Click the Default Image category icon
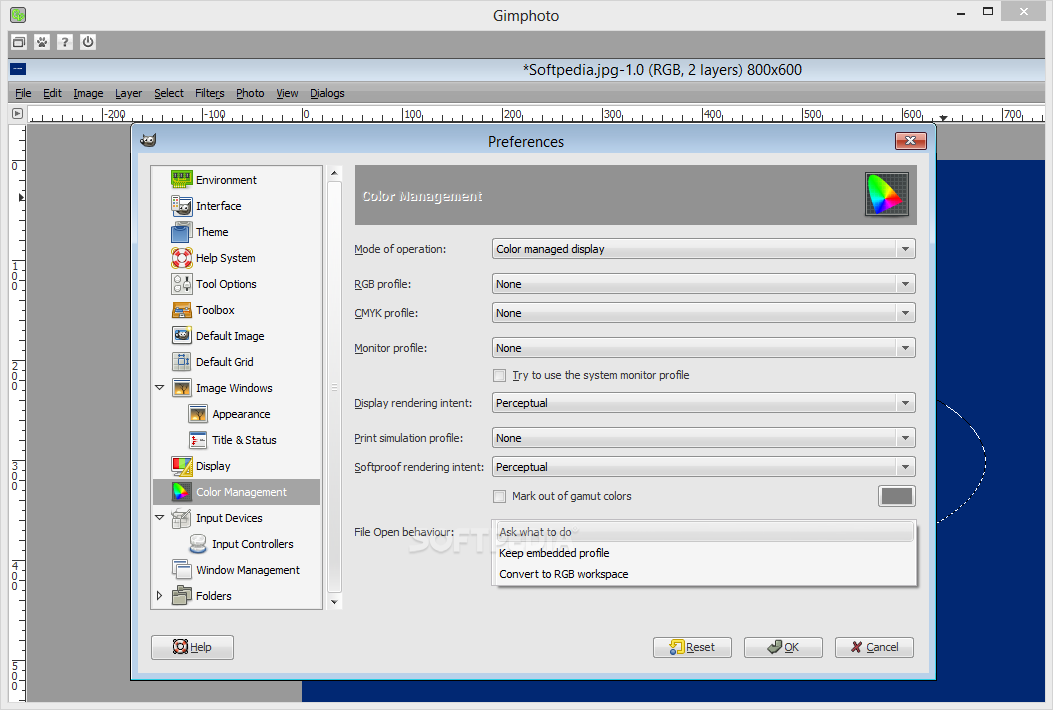The image size is (1053, 710). pos(181,335)
